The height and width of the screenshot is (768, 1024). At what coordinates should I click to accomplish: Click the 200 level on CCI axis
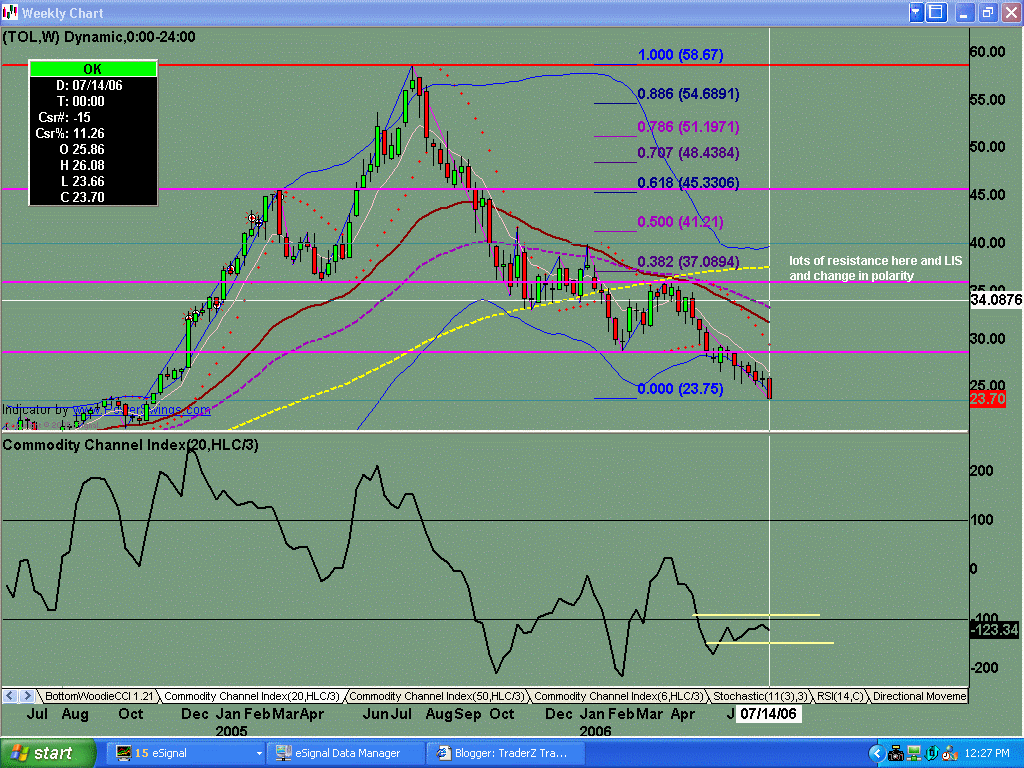pyautogui.click(x=982, y=471)
